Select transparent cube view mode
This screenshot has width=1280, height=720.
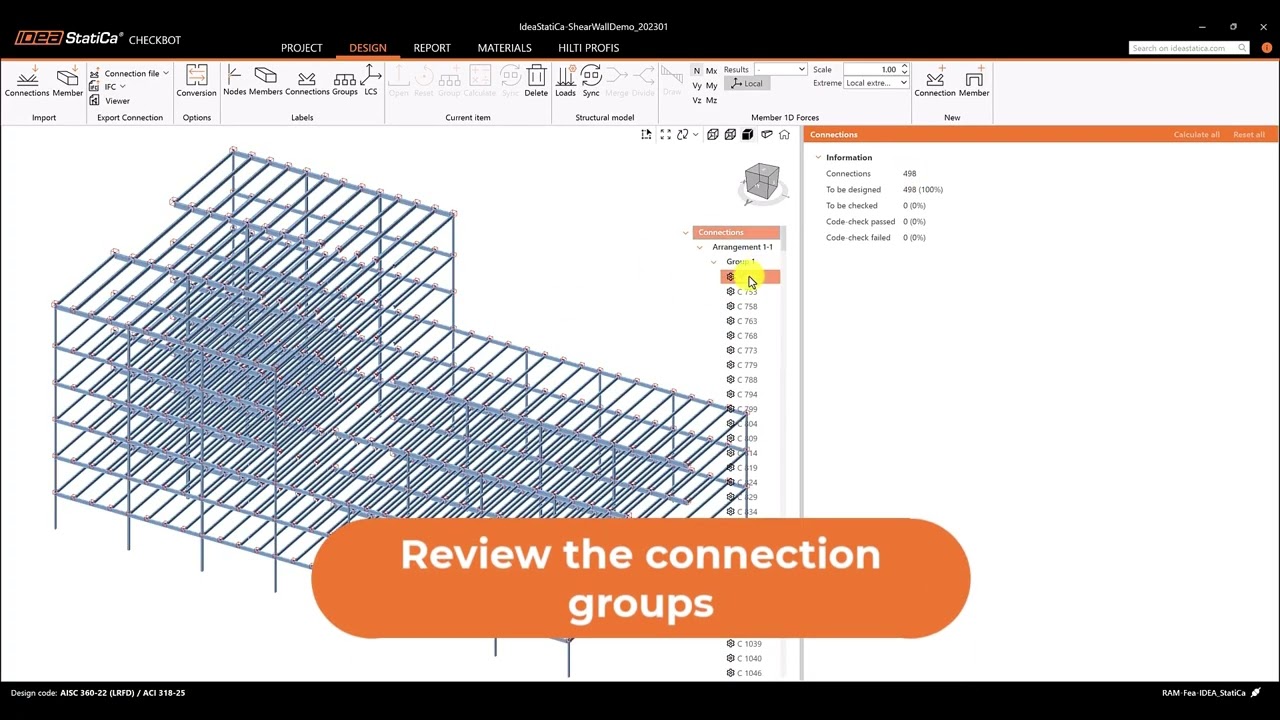(730, 135)
